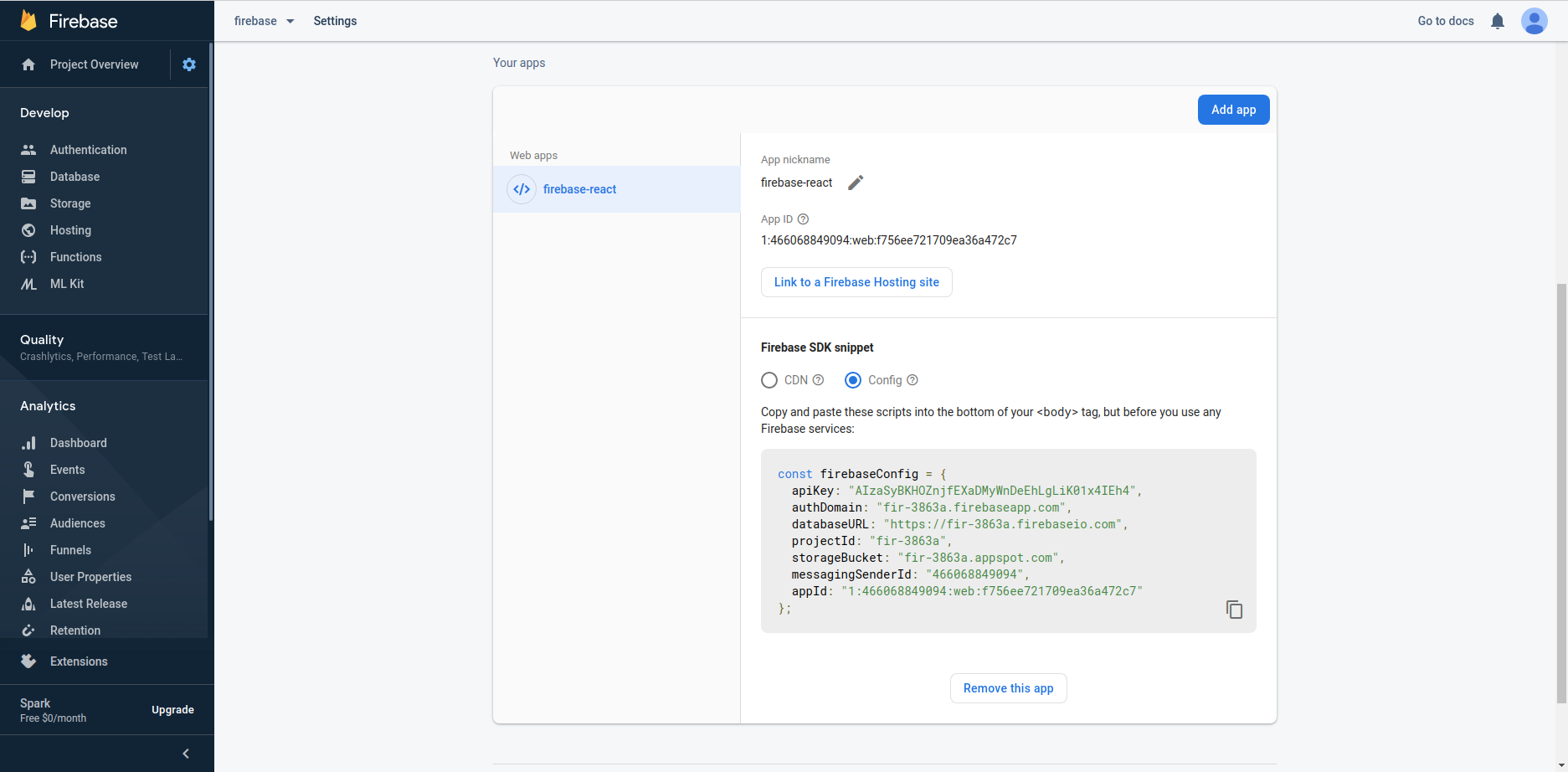Click the page vertical scrollbar

coord(1561,494)
